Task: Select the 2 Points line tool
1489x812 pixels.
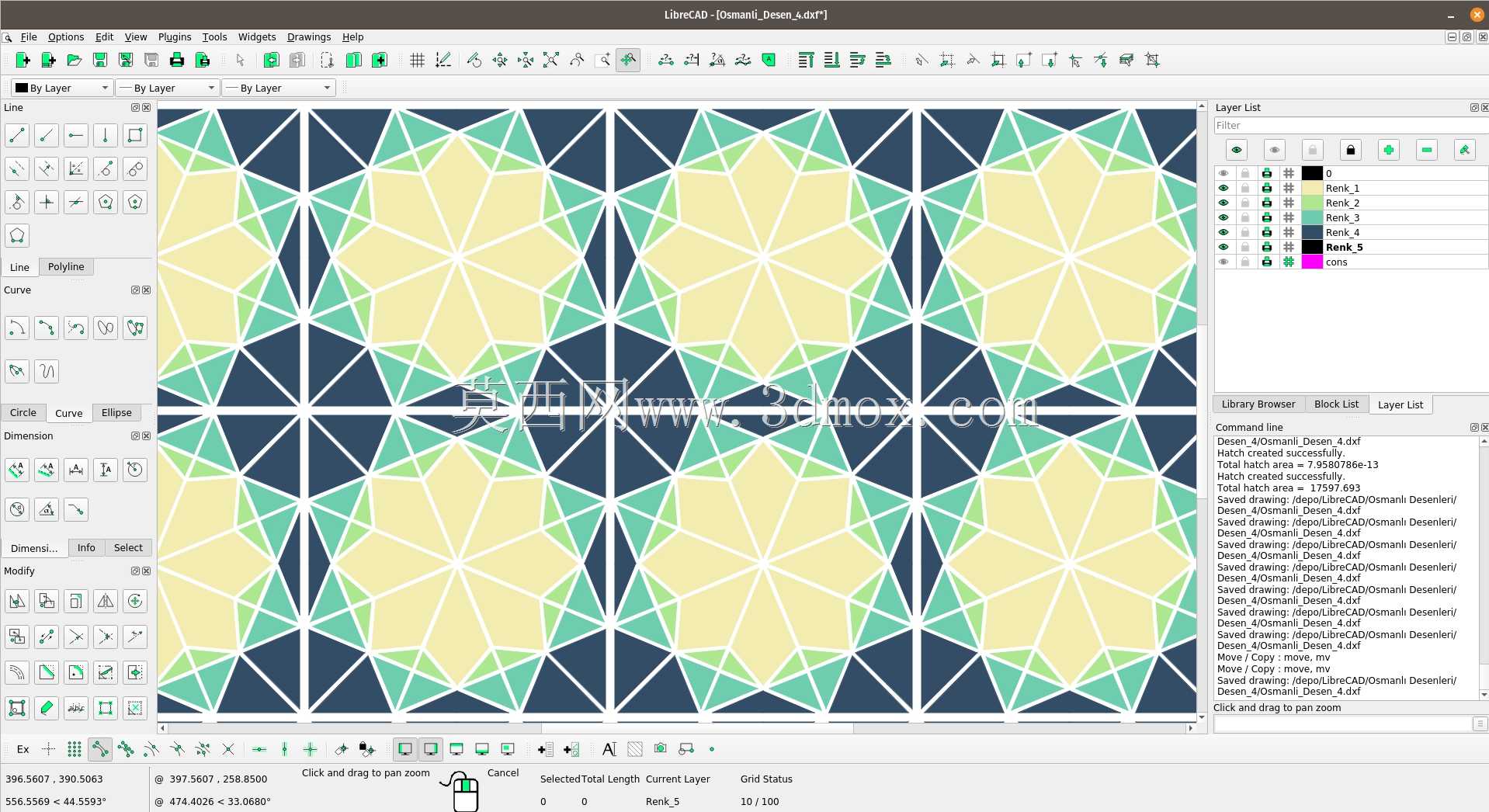Action: click(17, 135)
